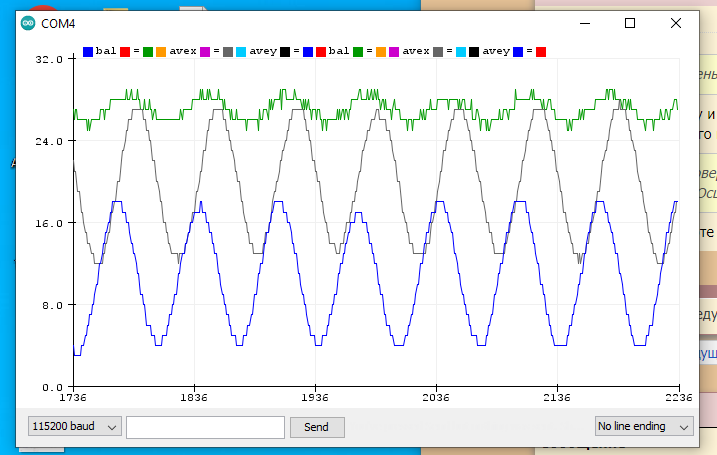Click green swatch right of second bal label
Image resolution: width=717 pixels, height=455 pixels.
point(358,52)
